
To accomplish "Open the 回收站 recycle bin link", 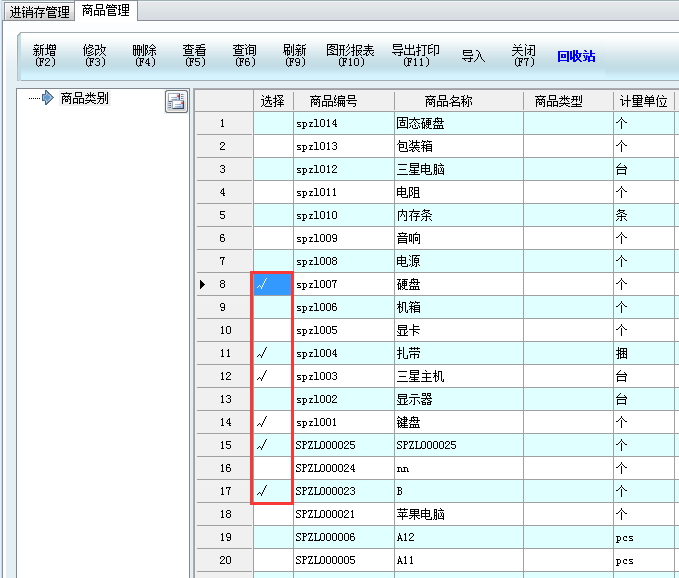I will click(x=576, y=56).
